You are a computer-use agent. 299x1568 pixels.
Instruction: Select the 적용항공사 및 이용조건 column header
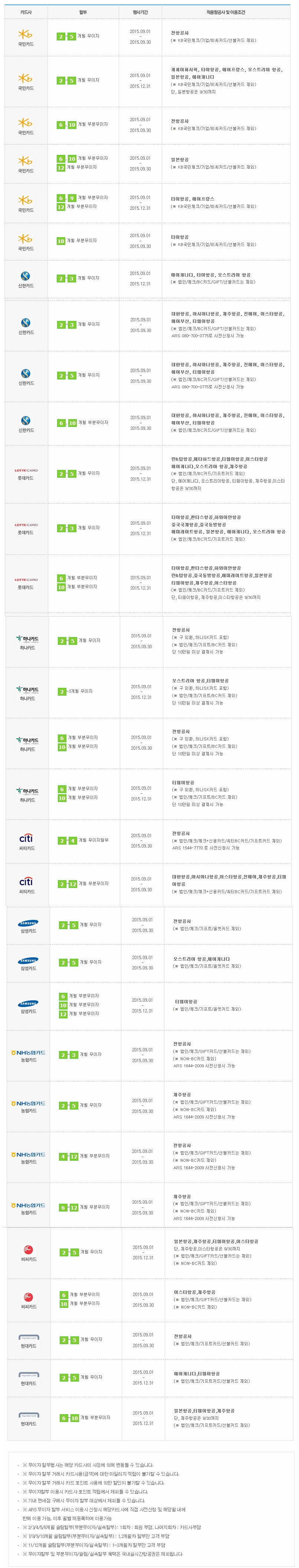click(225, 12)
